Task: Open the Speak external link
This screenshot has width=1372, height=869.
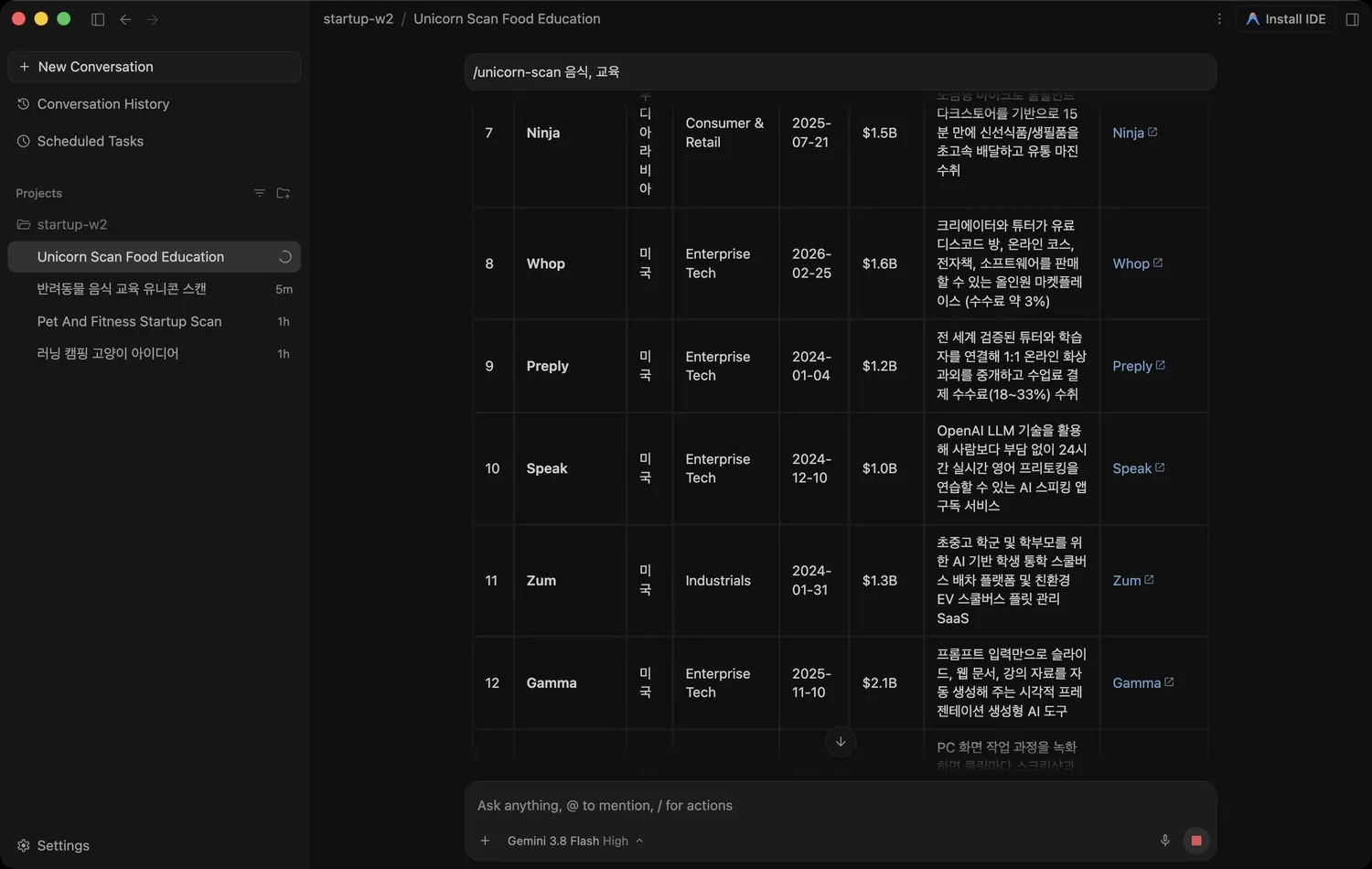Action: [x=1138, y=468]
